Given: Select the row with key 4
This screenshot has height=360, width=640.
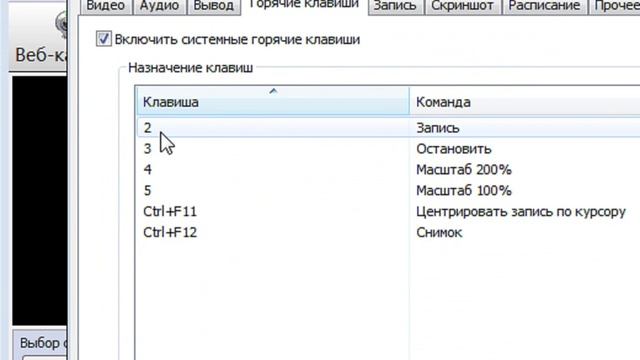Looking at the screenshot, I should (x=388, y=169).
